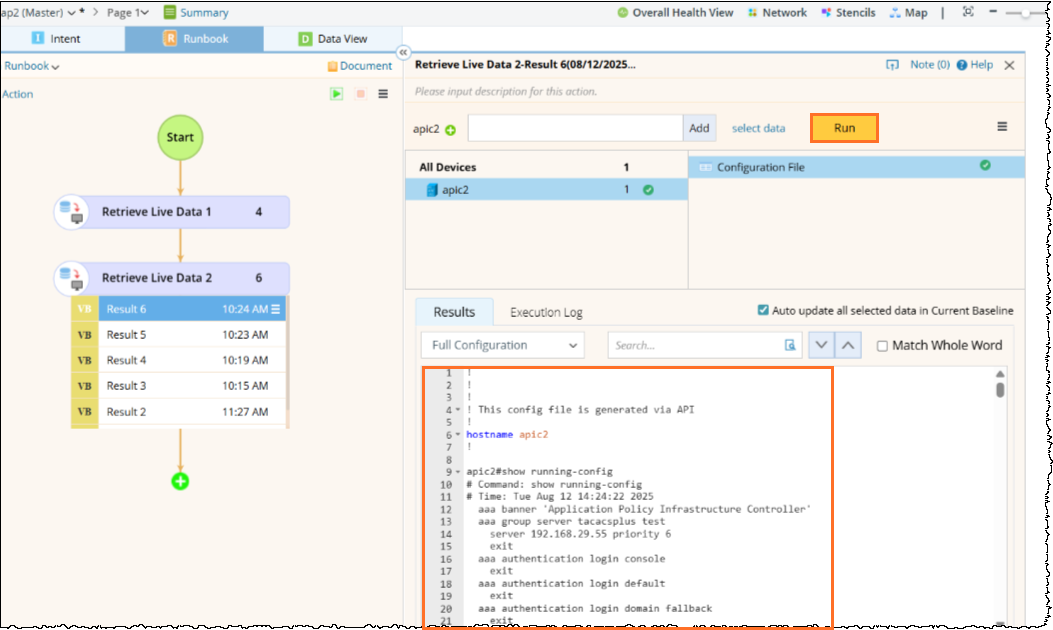Click the fit-to-screen icon in top bar
This screenshot has width=1053, height=630.
967,13
